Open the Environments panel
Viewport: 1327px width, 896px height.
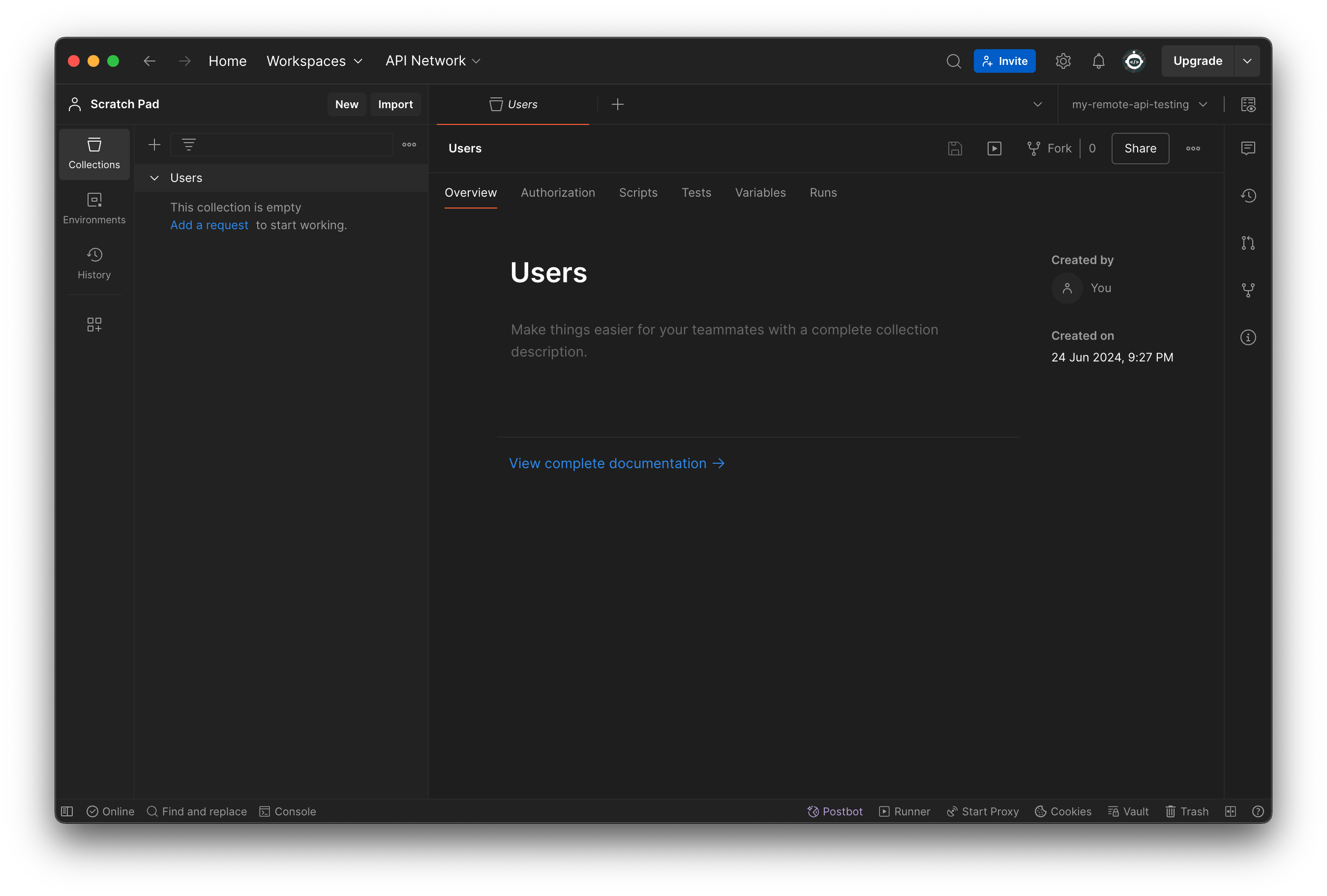[x=93, y=208]
